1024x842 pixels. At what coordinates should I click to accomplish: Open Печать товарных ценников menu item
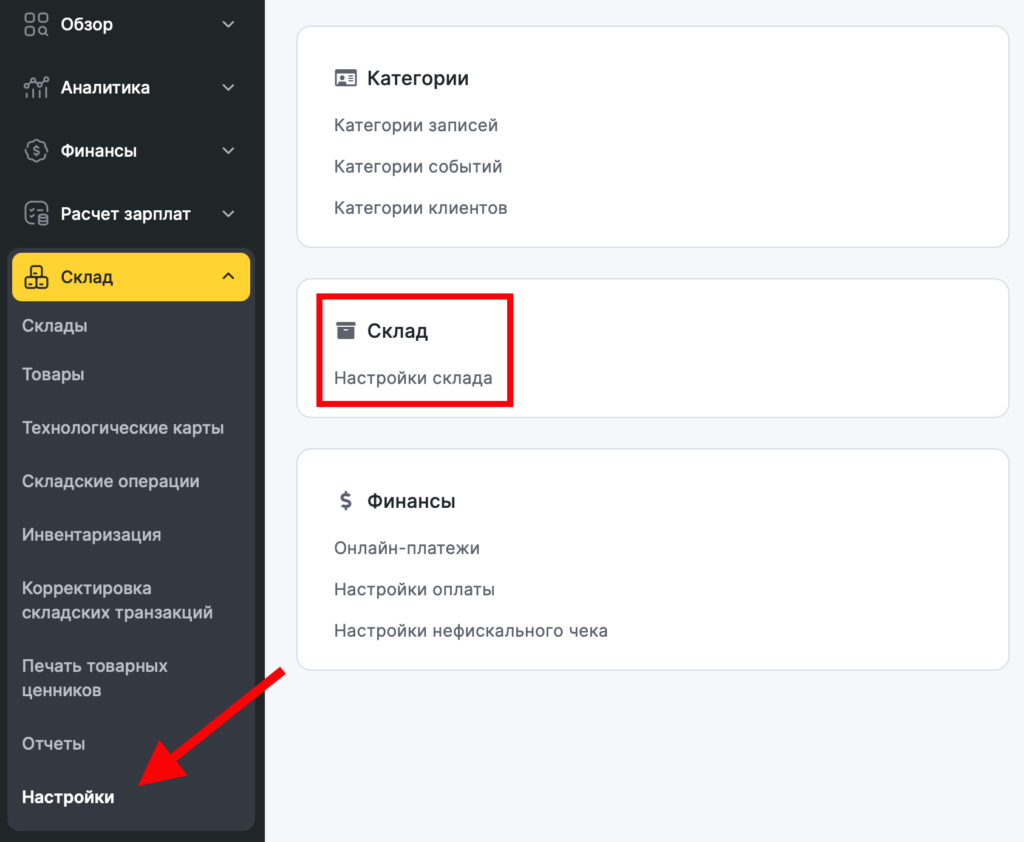[x=94, y=678]
